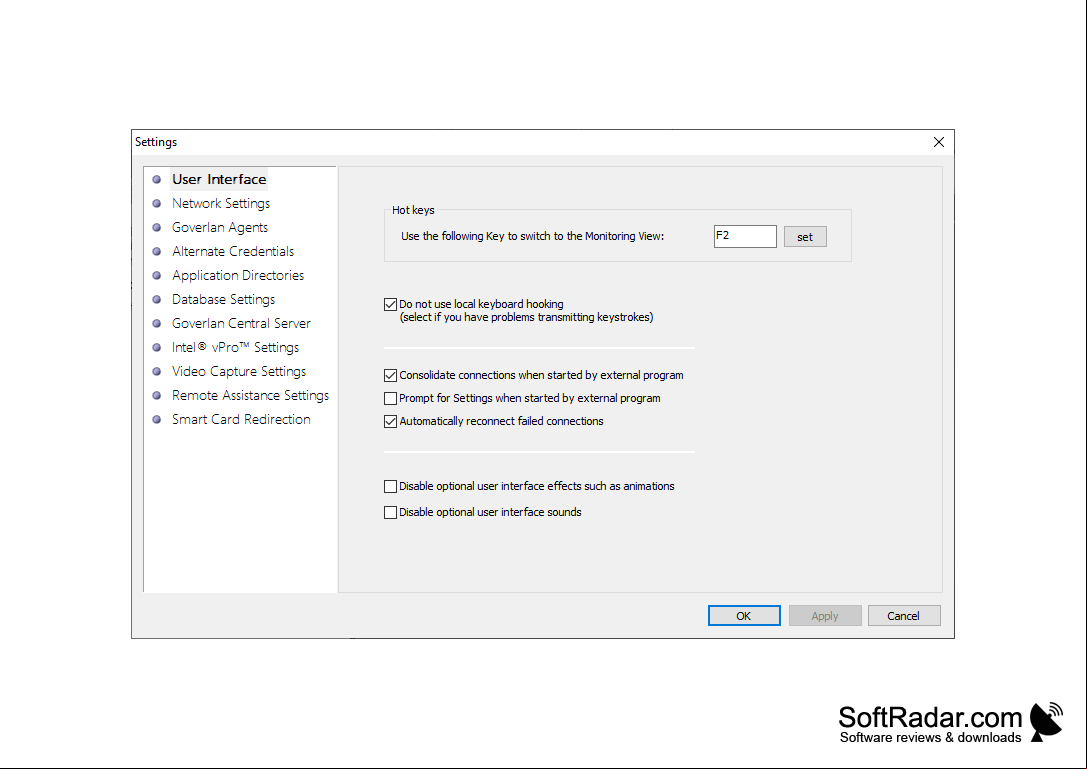The width and height of the screenshot is (1087, 769).
Task: Toggle Automatically reconnect failed connections
Action: tap(390, 422)
